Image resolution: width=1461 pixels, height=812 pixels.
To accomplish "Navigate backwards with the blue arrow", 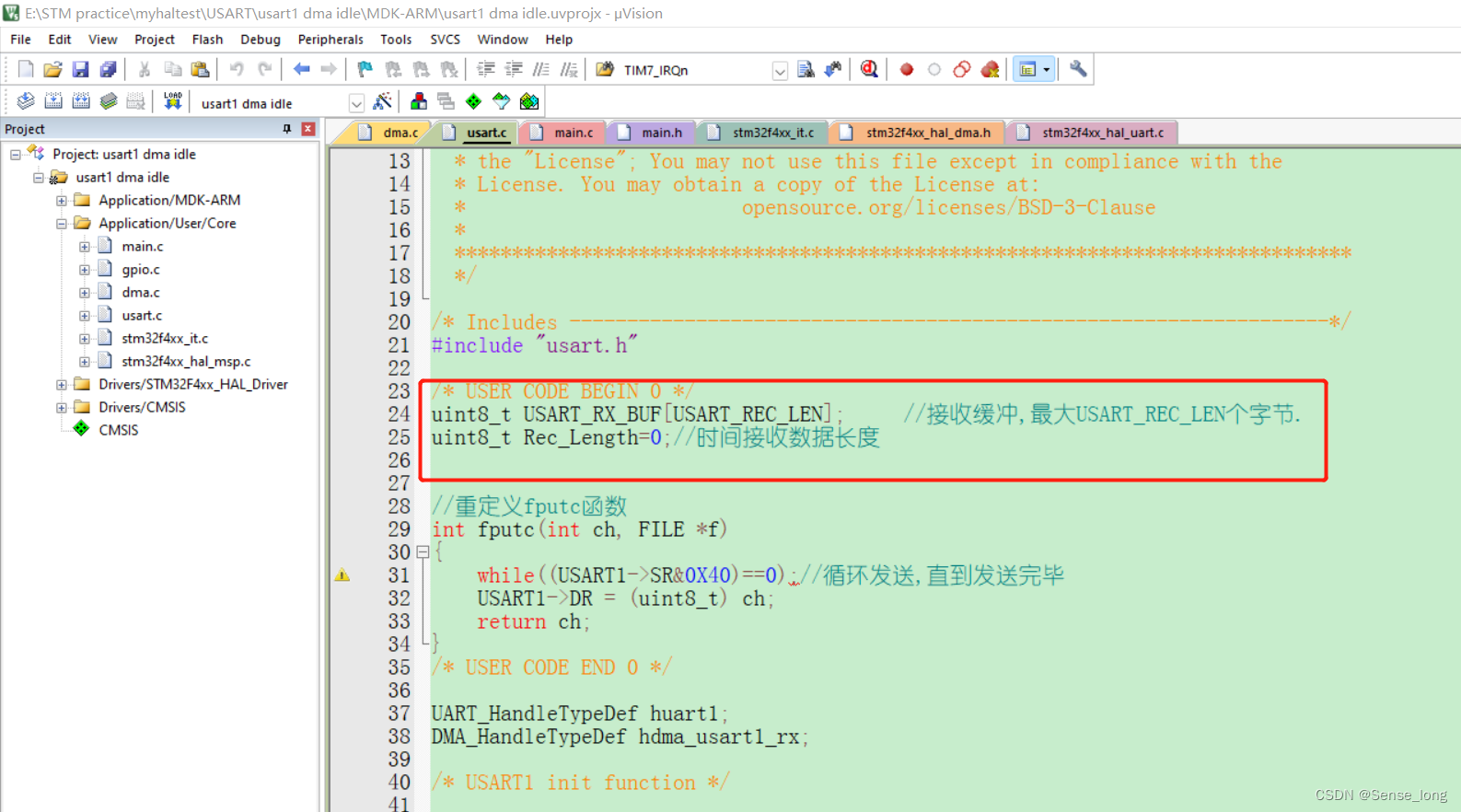I will click(x=301, y=69).
